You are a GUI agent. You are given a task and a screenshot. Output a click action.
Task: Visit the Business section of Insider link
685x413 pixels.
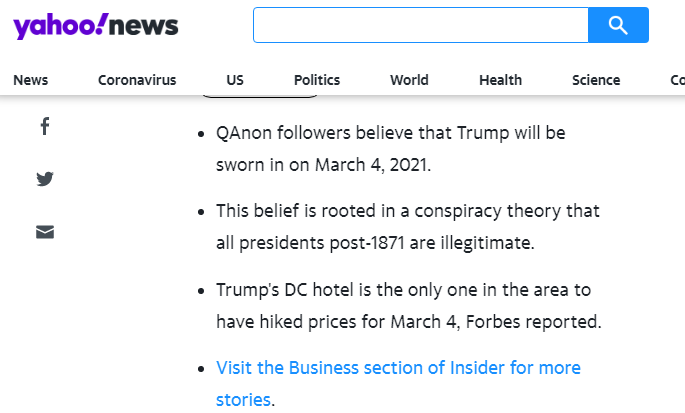tap(398, 368)
